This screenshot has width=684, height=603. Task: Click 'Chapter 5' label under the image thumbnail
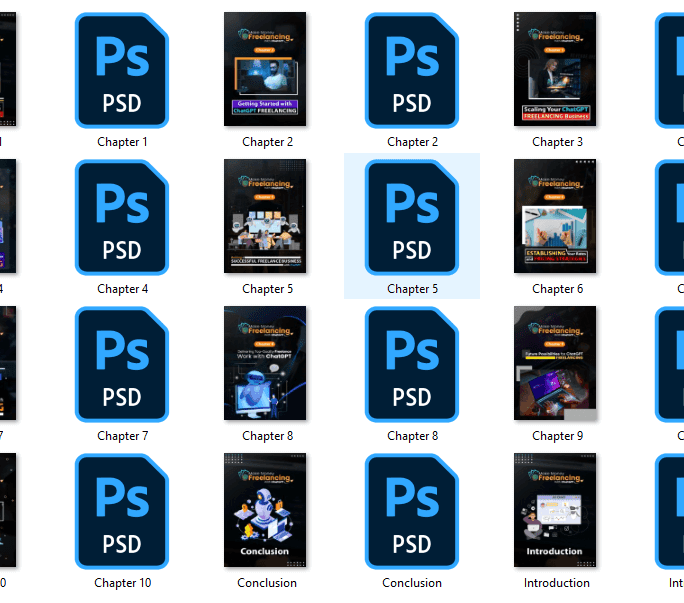(x=267, y=289)
